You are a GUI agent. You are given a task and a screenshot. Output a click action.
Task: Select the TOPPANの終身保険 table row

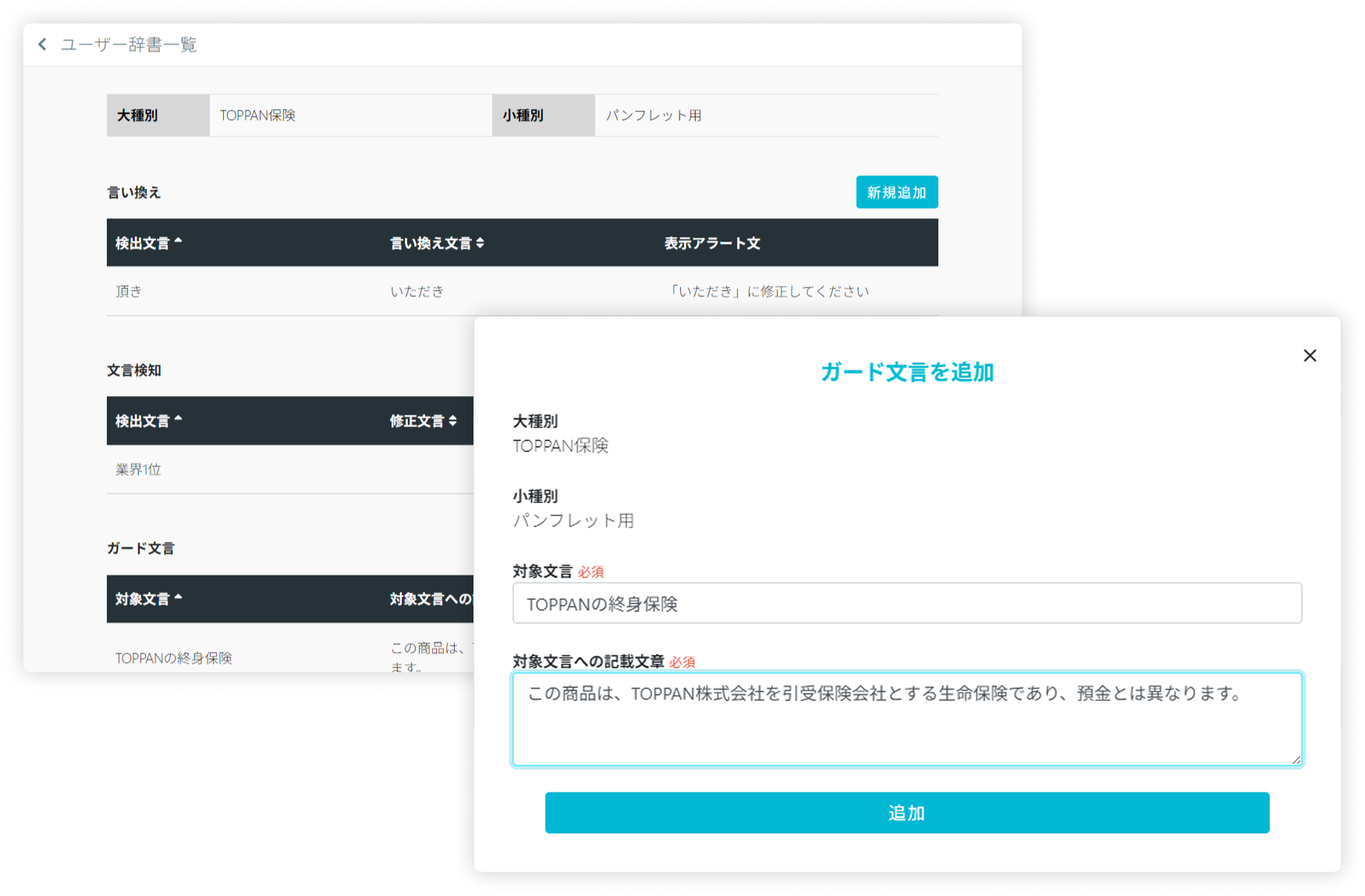174,658
